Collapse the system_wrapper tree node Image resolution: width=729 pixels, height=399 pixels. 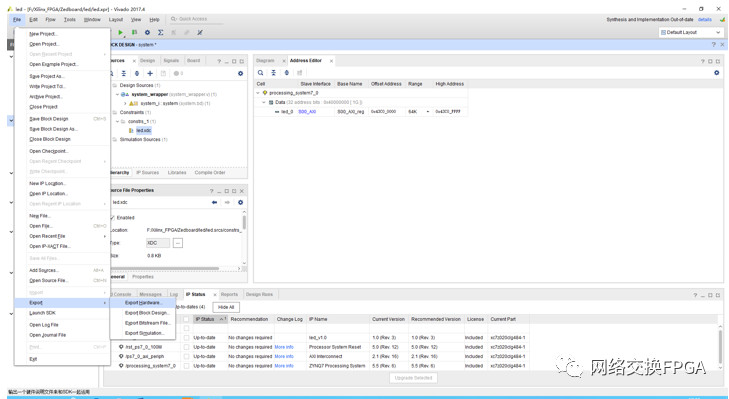(x=117, y=94)
